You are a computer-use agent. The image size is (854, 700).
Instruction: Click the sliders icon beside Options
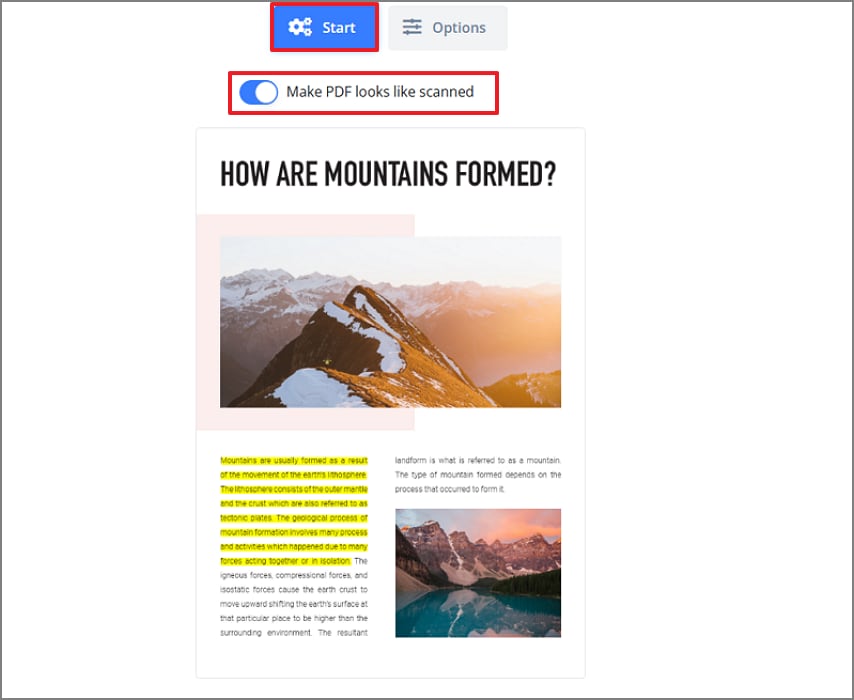(412, 27)
